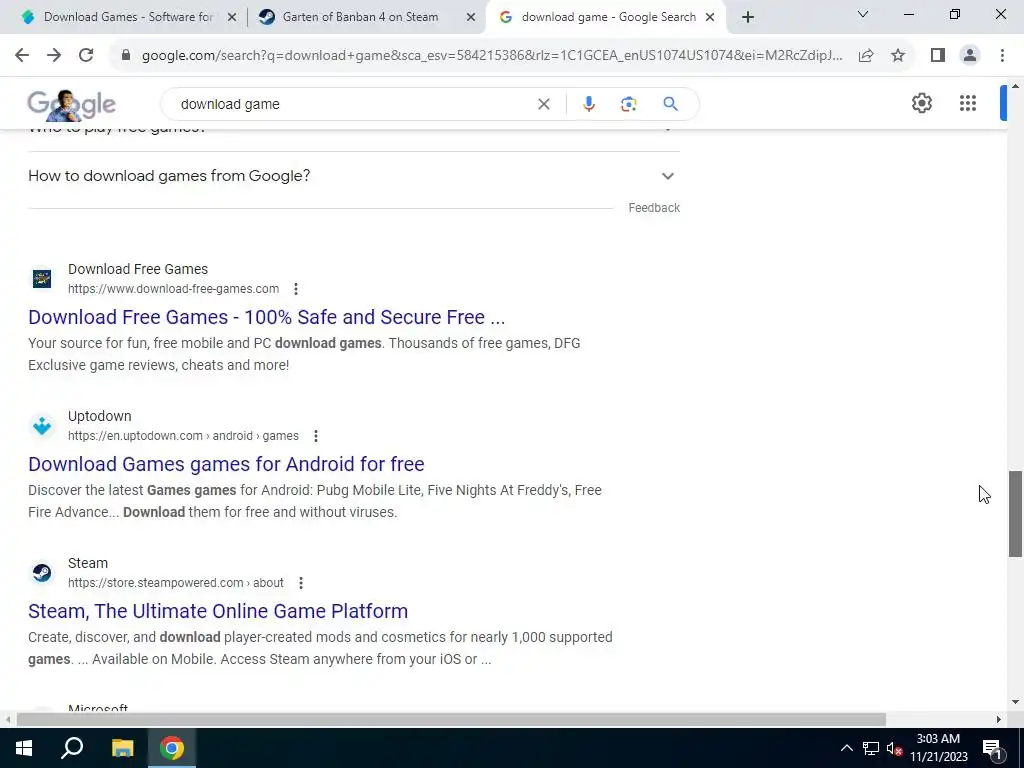Reload the current page
1024x768 pixels.
pos(86,56)
